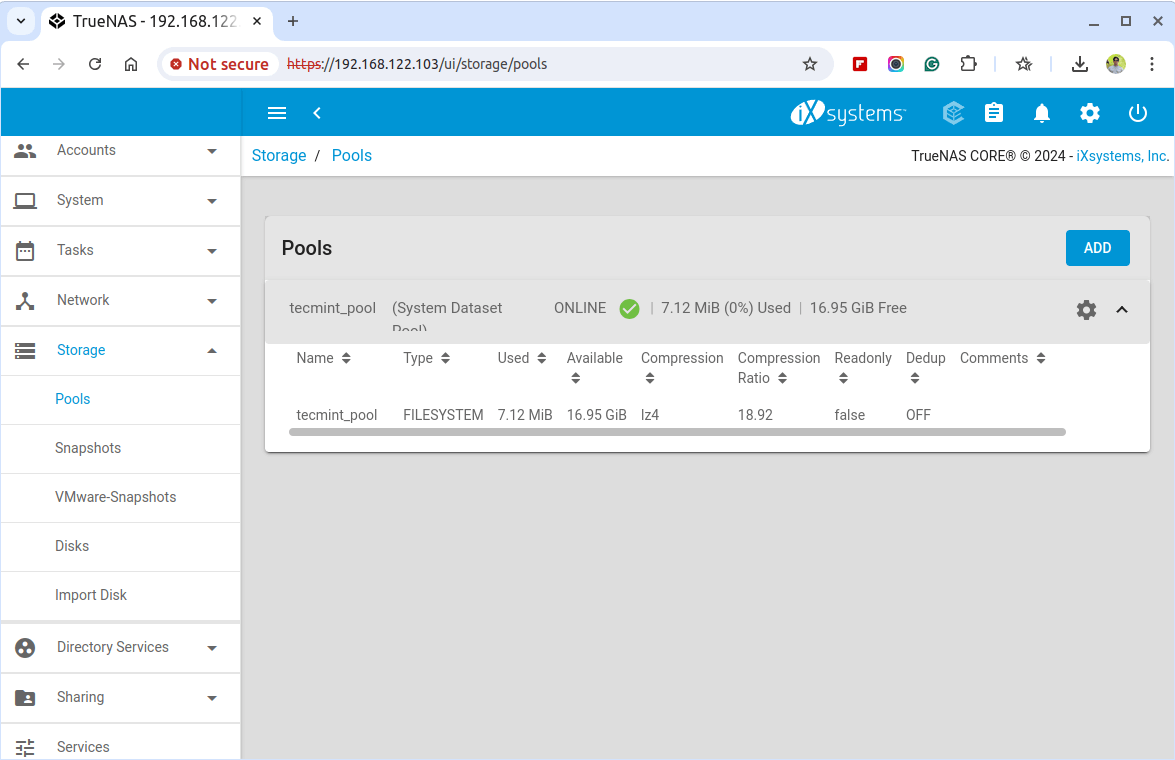Click the Grammarly extension icon
Viewport: 1175px width, 760px height.
(x=931, y=64)
